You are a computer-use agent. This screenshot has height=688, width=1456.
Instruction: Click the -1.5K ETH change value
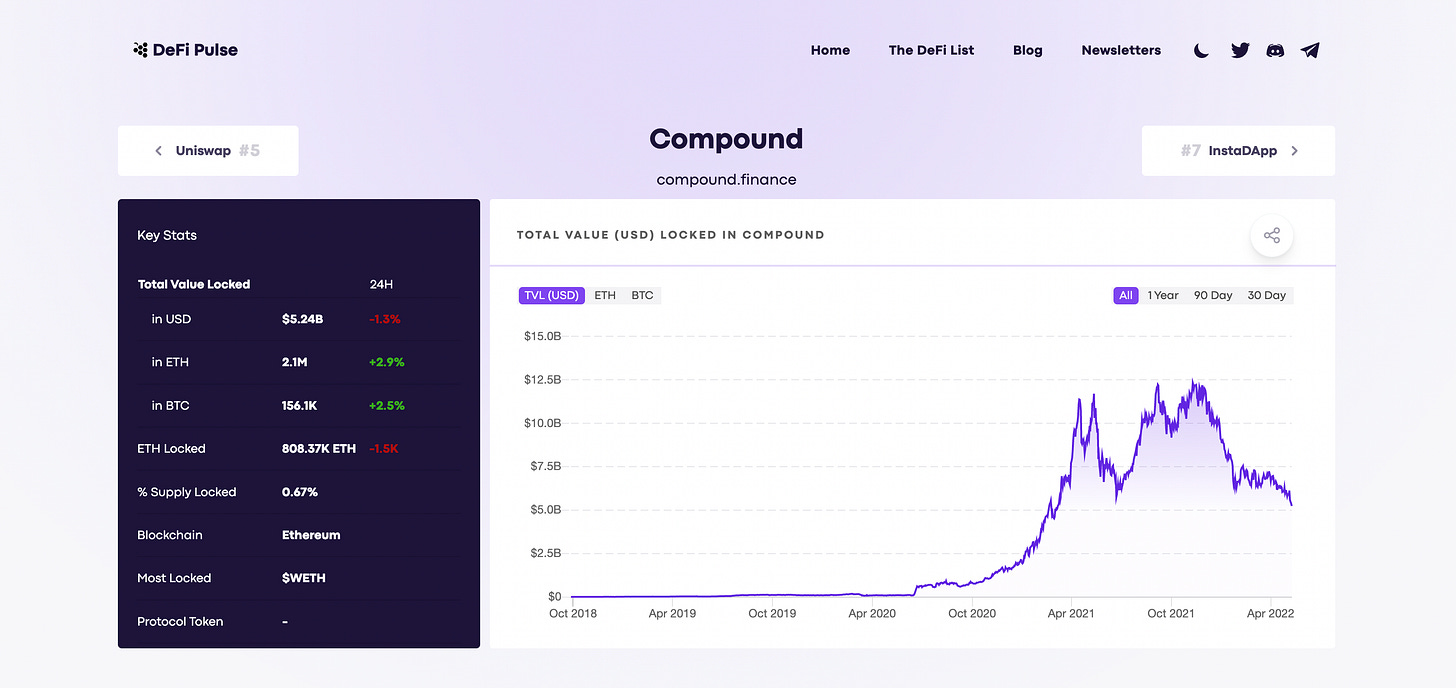384,449
